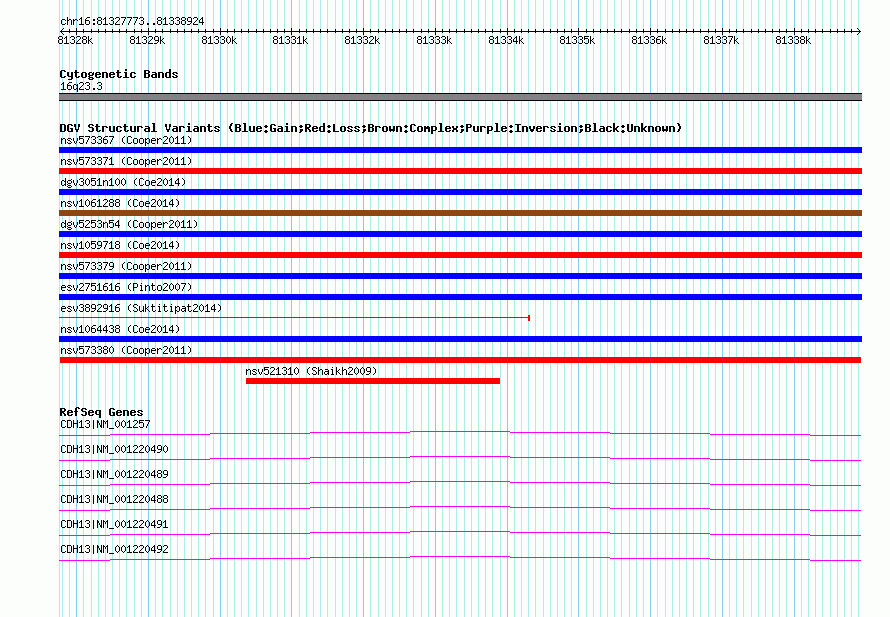
Task: Click the red bar of nsv1059718
Action: point(460,255)
